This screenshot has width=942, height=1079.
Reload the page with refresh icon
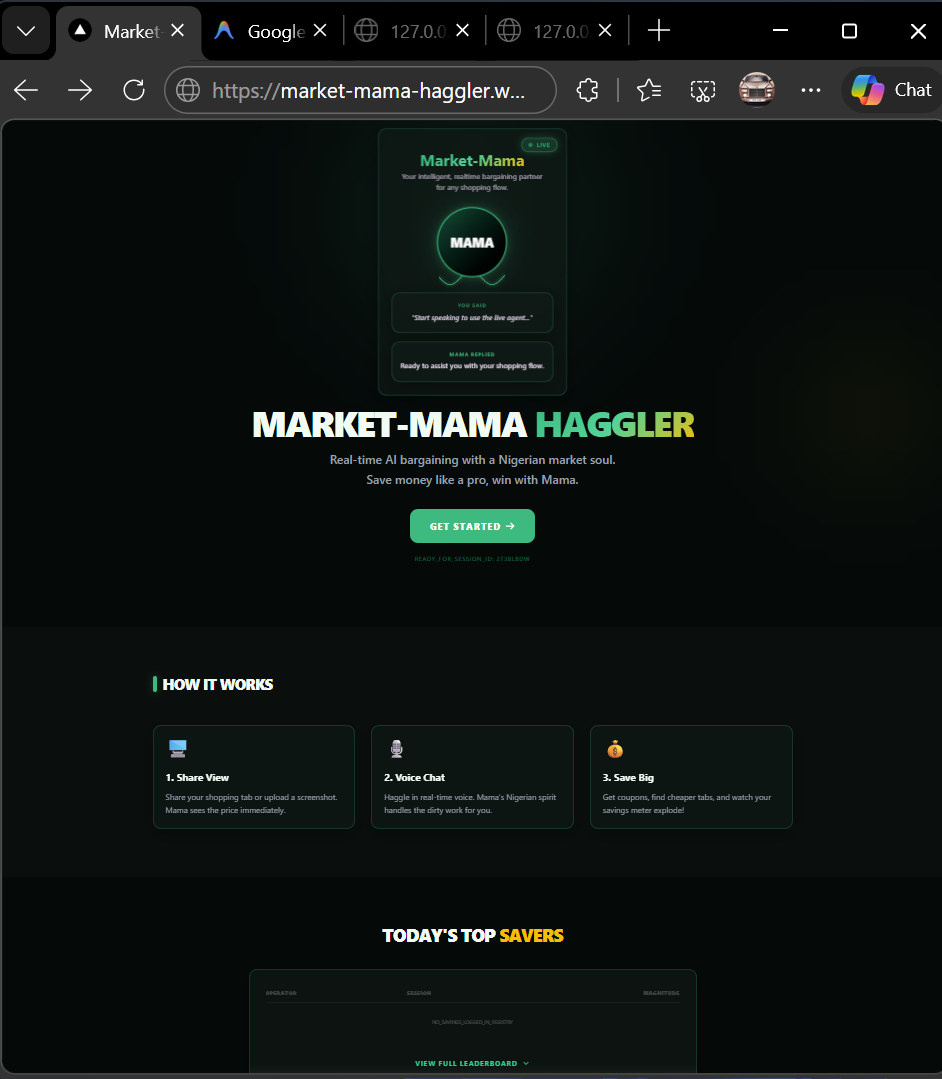click(133, 90)
